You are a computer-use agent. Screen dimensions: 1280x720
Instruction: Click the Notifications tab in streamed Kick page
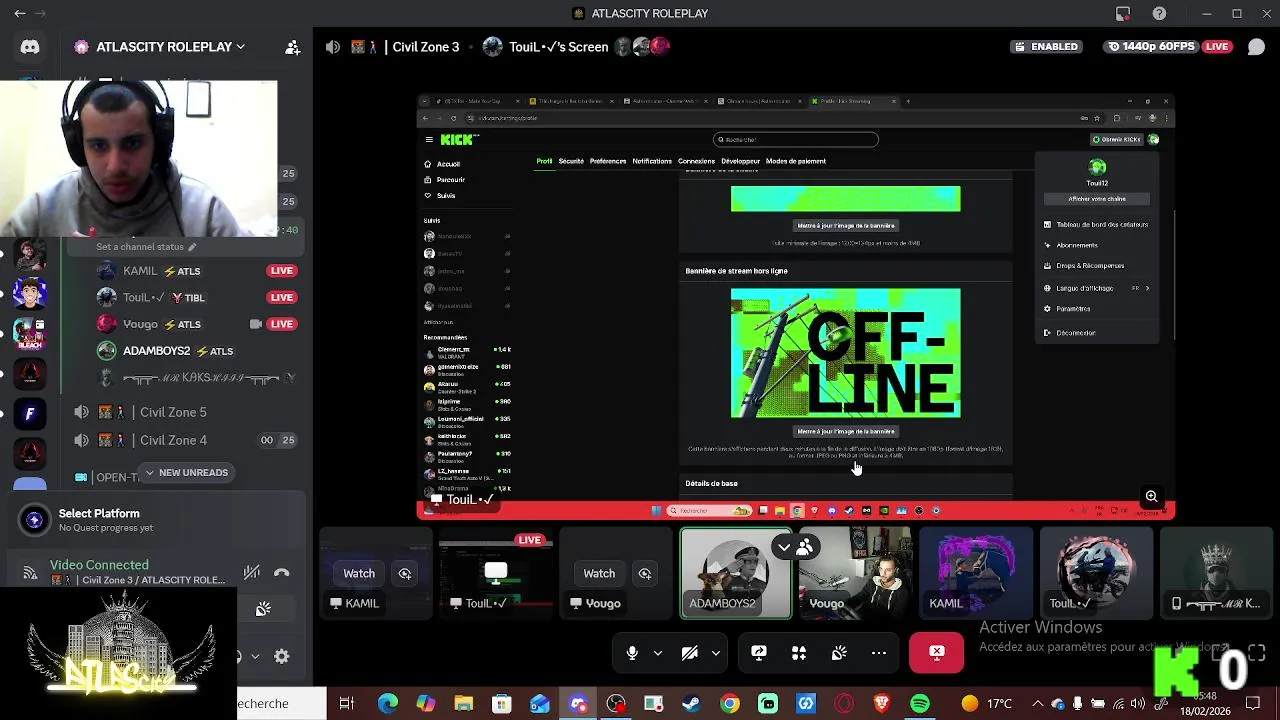pyautogui.click(x=652, y=161)
